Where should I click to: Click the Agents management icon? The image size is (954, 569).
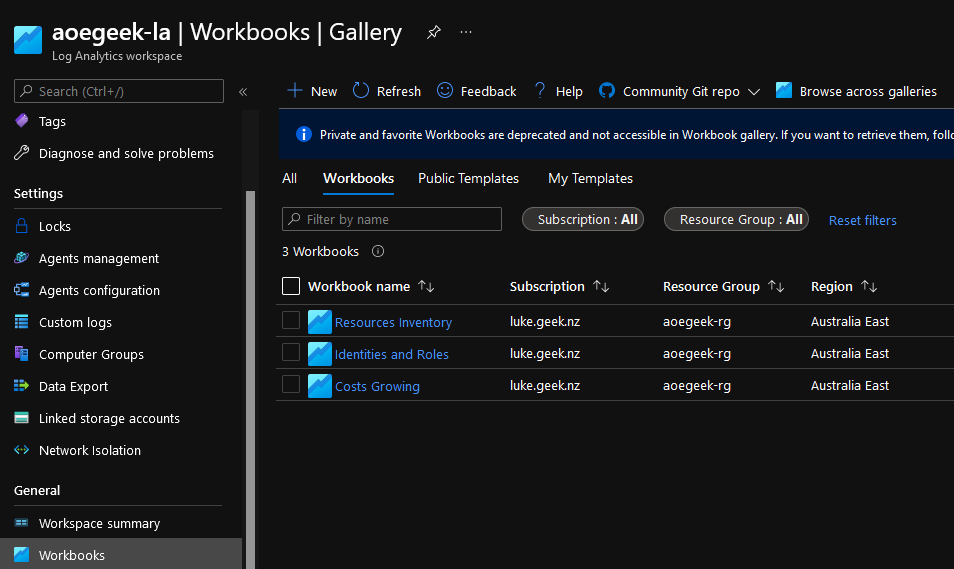coord(21,258)
